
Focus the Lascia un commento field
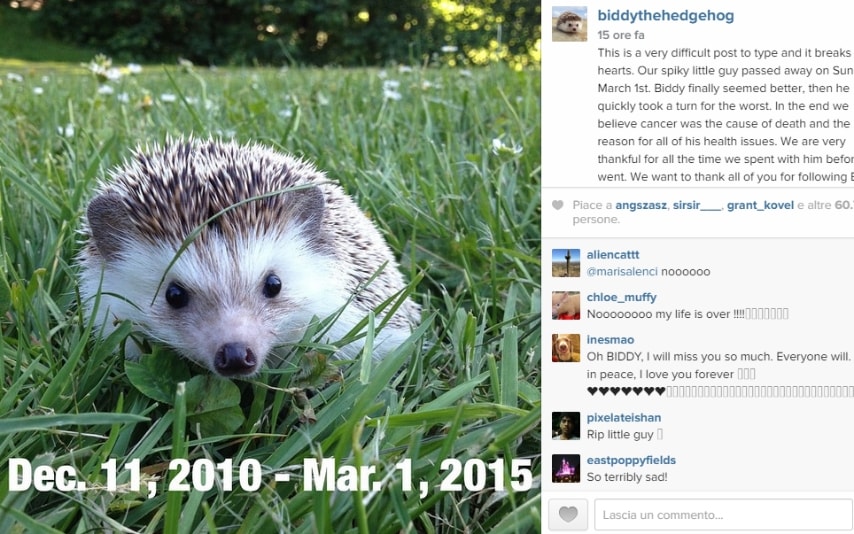[x=724, y=514]
